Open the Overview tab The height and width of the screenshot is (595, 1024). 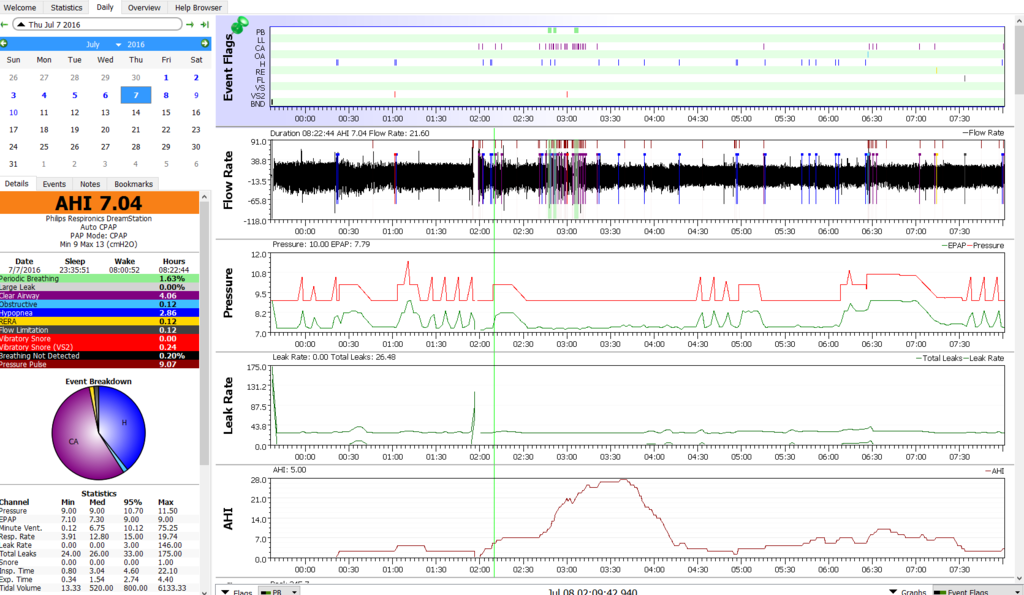[144, 7]
